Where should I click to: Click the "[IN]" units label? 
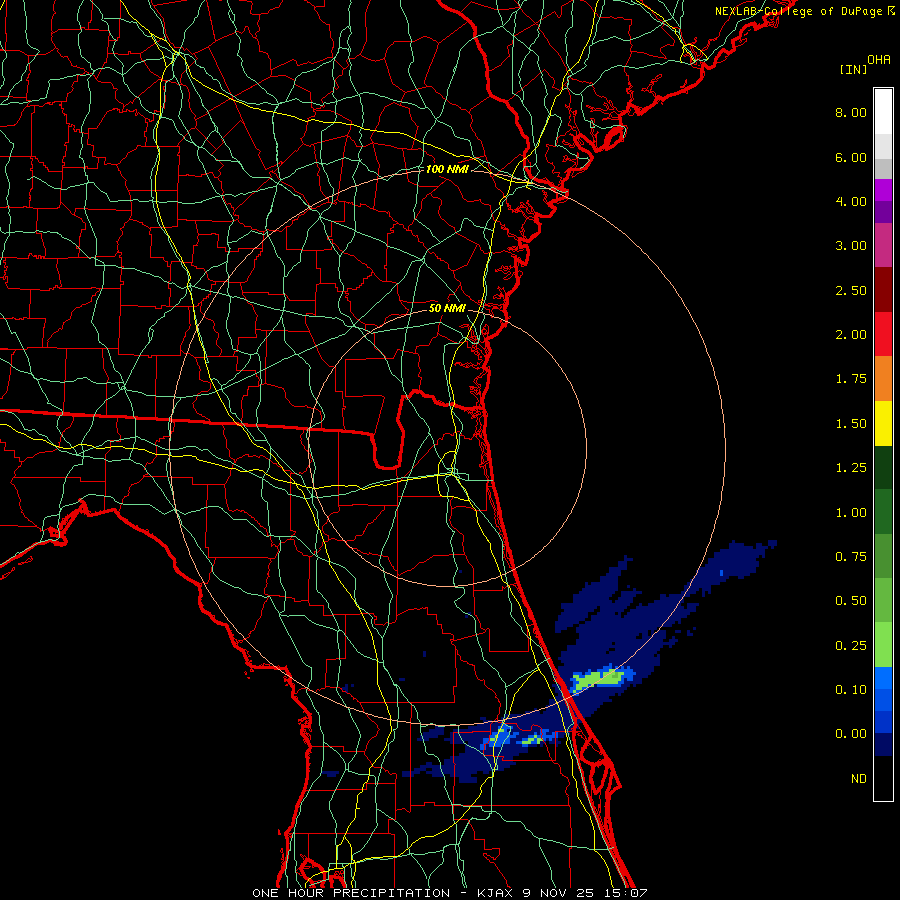pos(853,69)
